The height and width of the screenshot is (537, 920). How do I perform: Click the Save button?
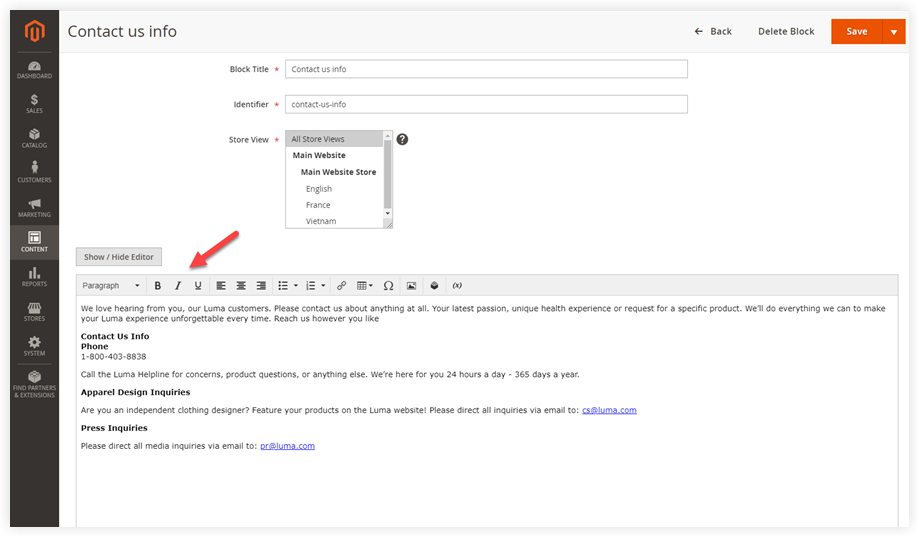pyautogui.click(x=857, y=32)
